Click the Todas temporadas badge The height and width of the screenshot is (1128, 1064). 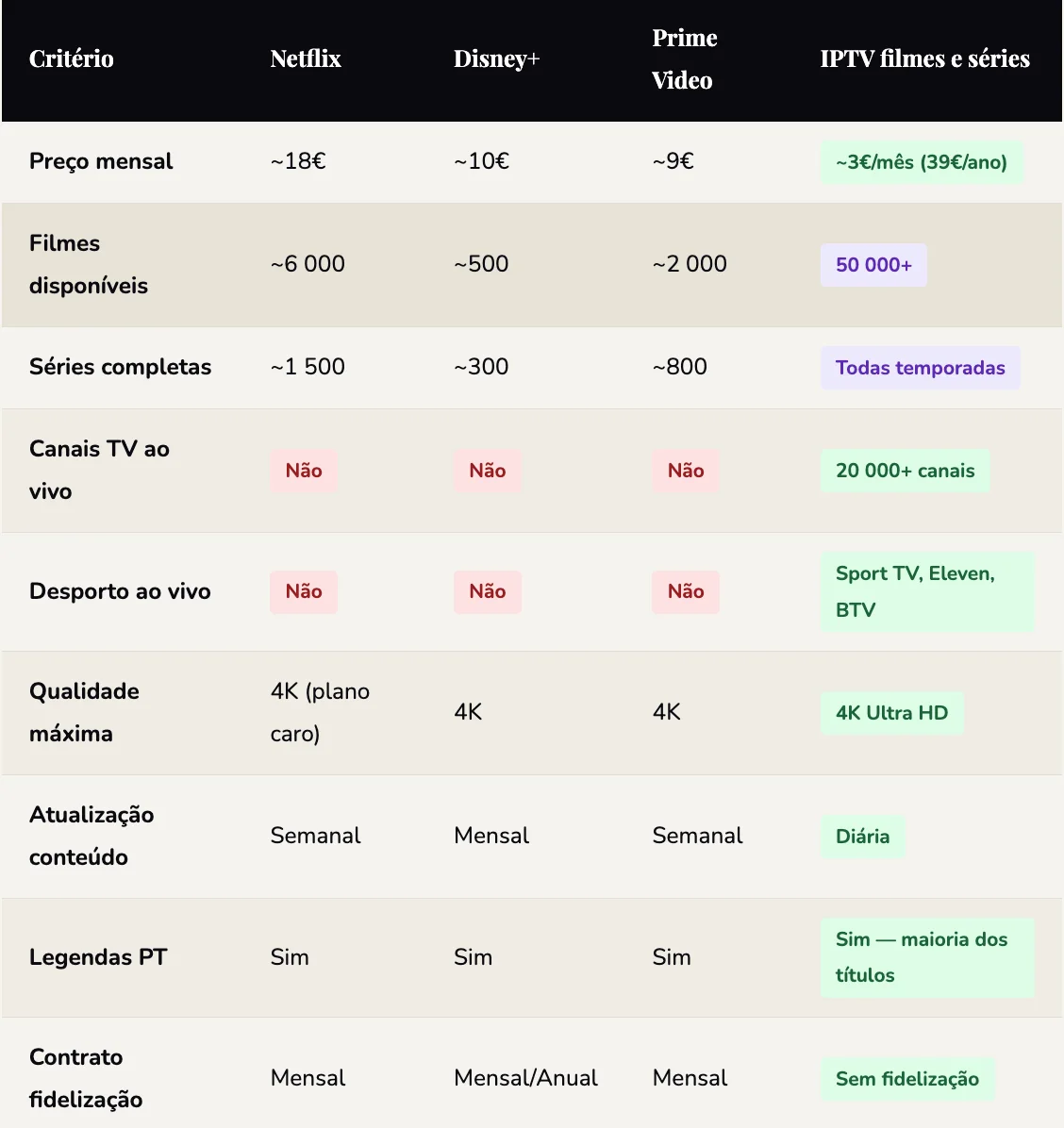coord(920,368)
